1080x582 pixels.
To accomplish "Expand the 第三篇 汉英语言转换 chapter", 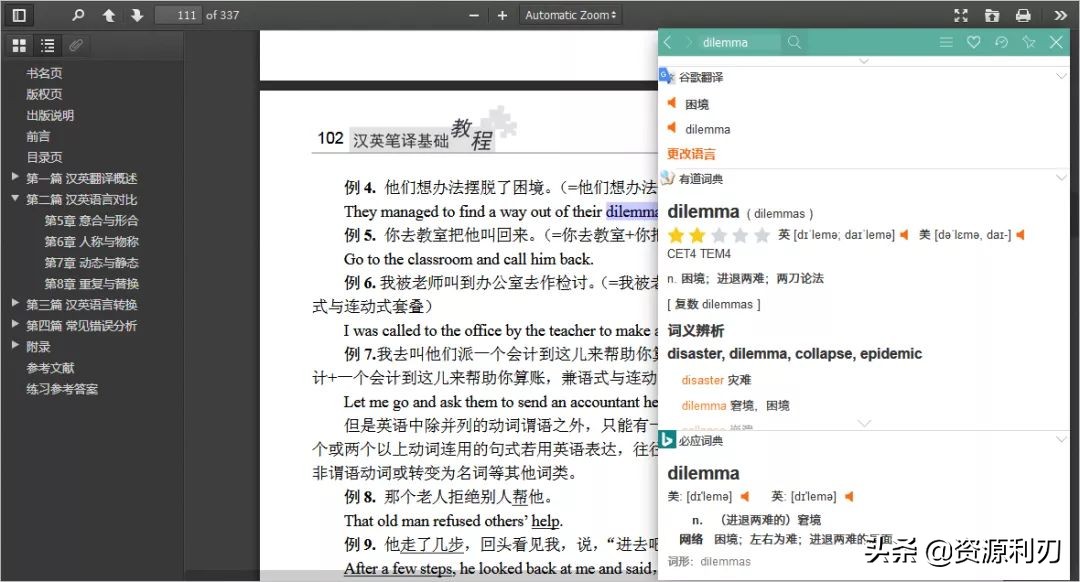I will (x=14, y=303).
